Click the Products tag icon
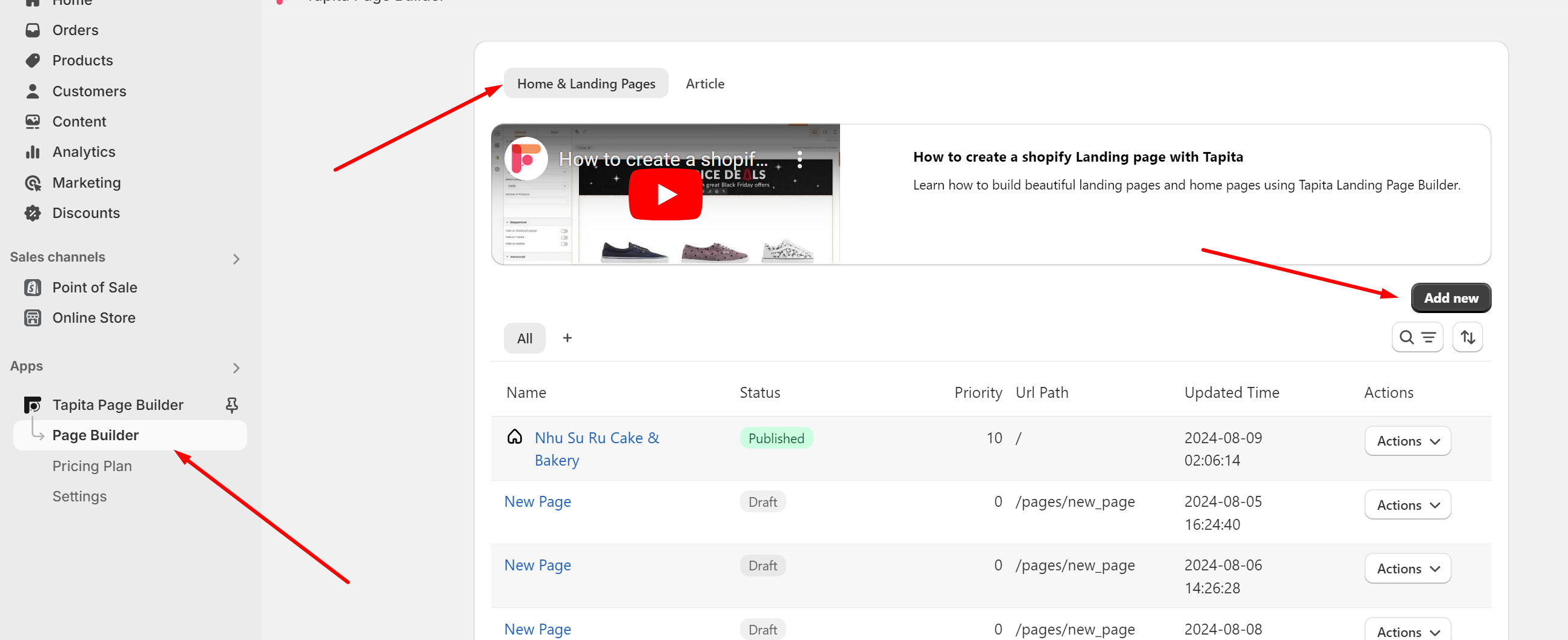 coord(33,60)
